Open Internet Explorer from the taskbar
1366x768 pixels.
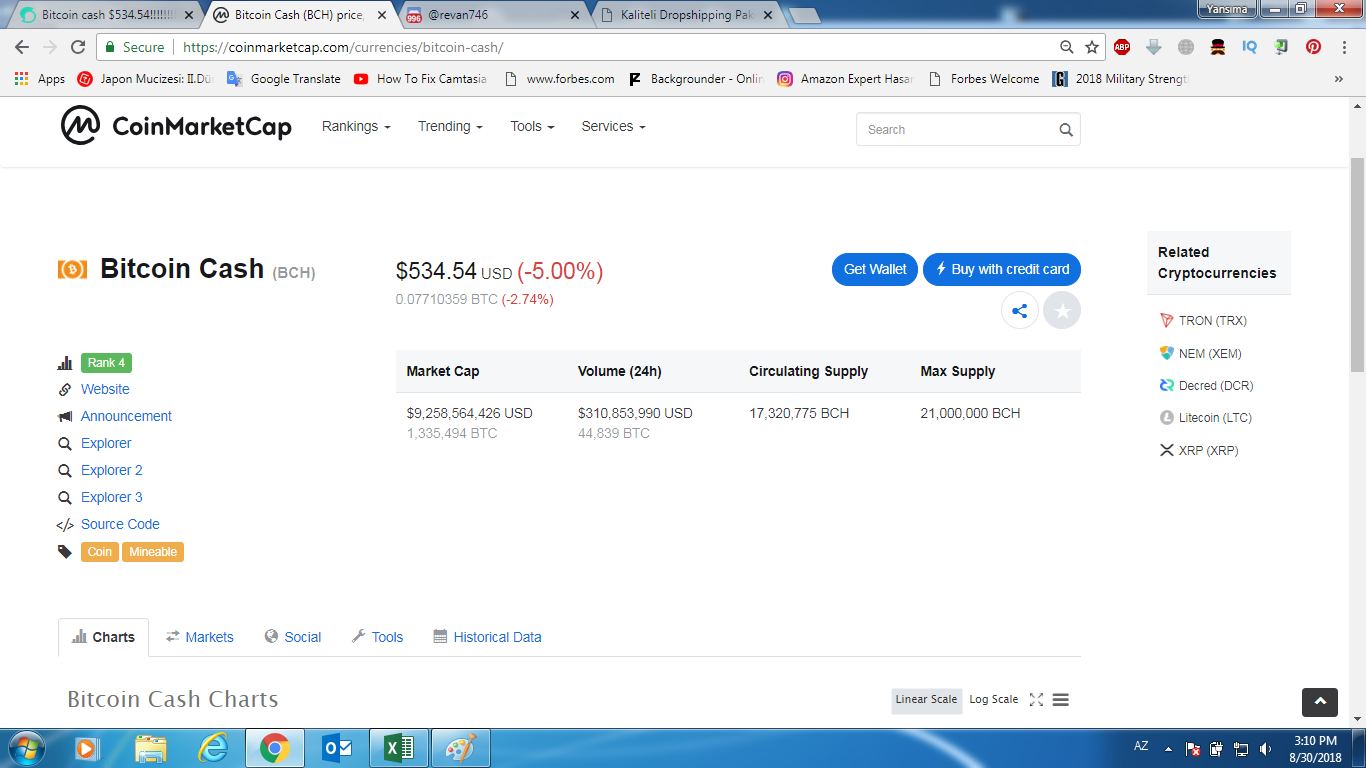pos(213,748)
